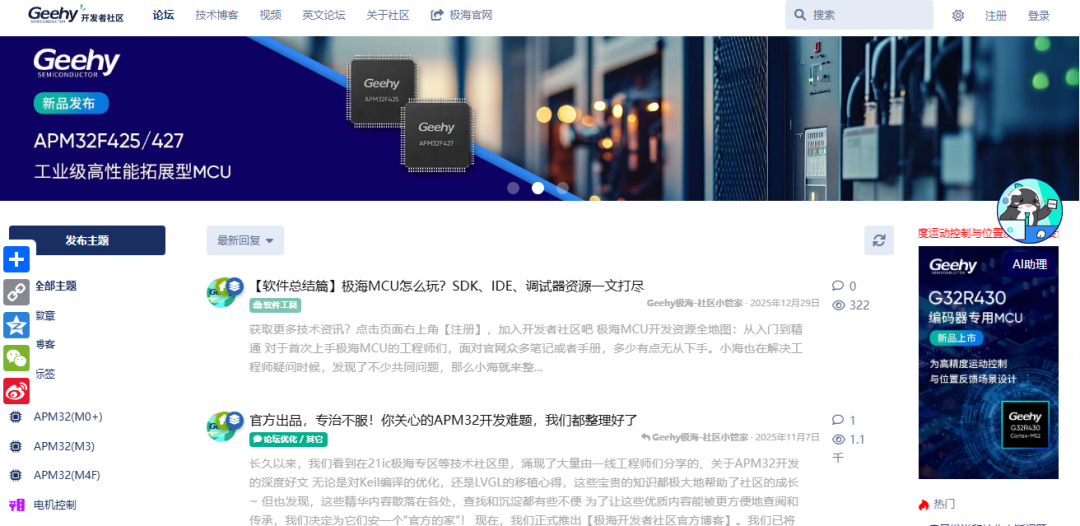Screen dimensions: 1080x526
Task: Open the G32R430 advertisement banner
Action: pyautogui.click(x=988, y=362)
